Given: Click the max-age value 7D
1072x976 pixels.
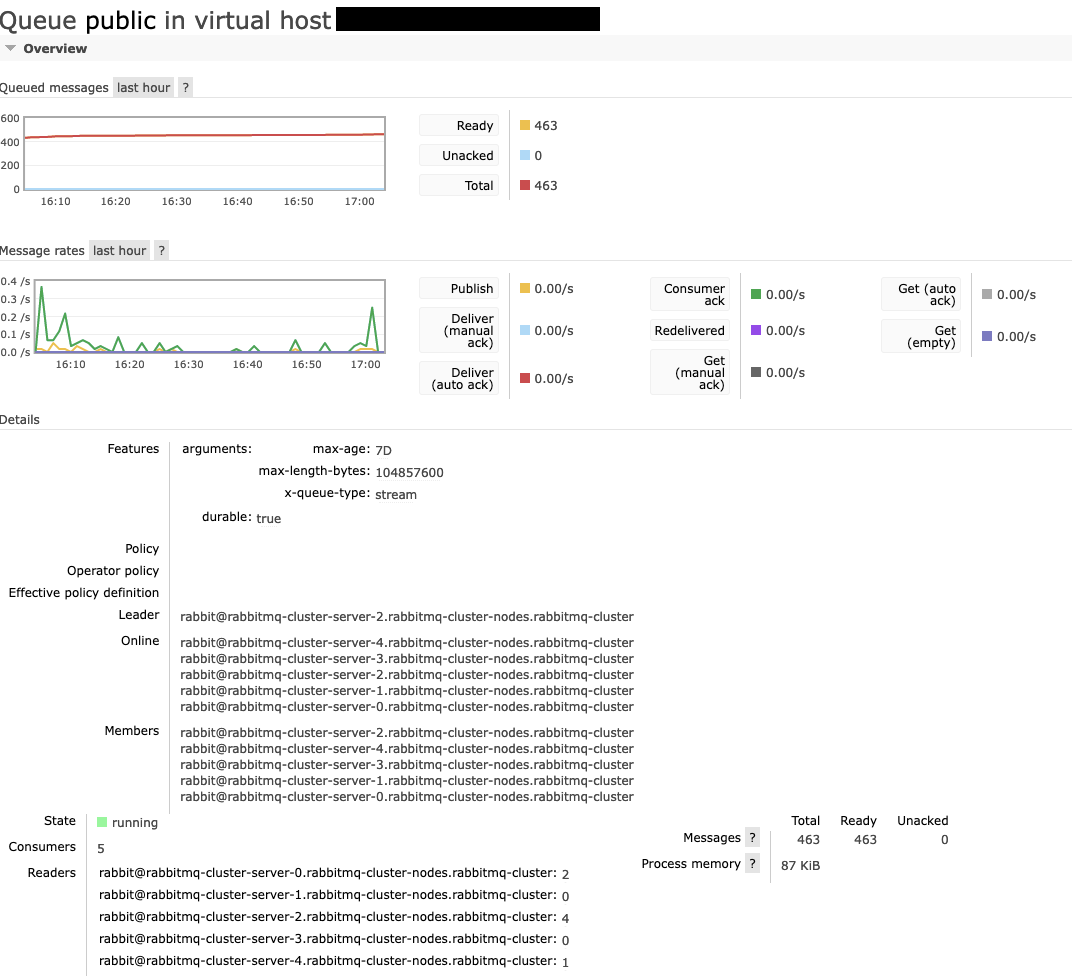Looking at the screenshot, I should click(x=384, y=450).
